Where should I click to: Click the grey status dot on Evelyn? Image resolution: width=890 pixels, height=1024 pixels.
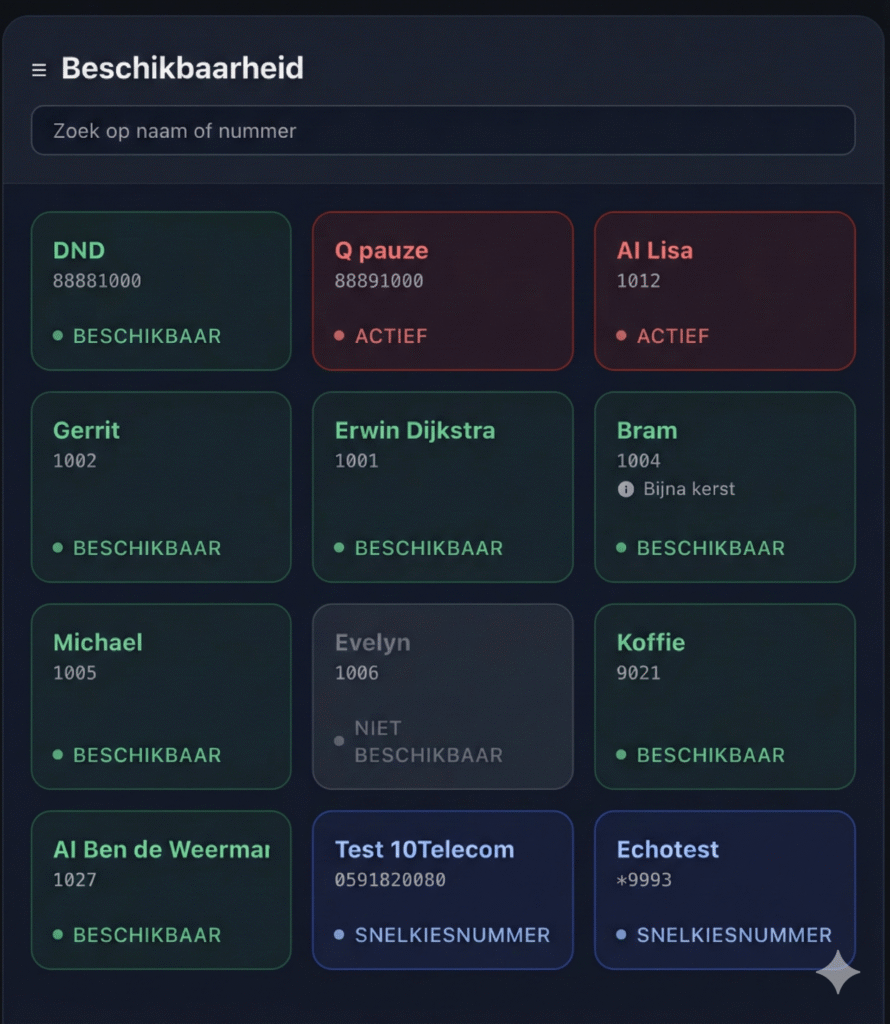pos(339,741)
